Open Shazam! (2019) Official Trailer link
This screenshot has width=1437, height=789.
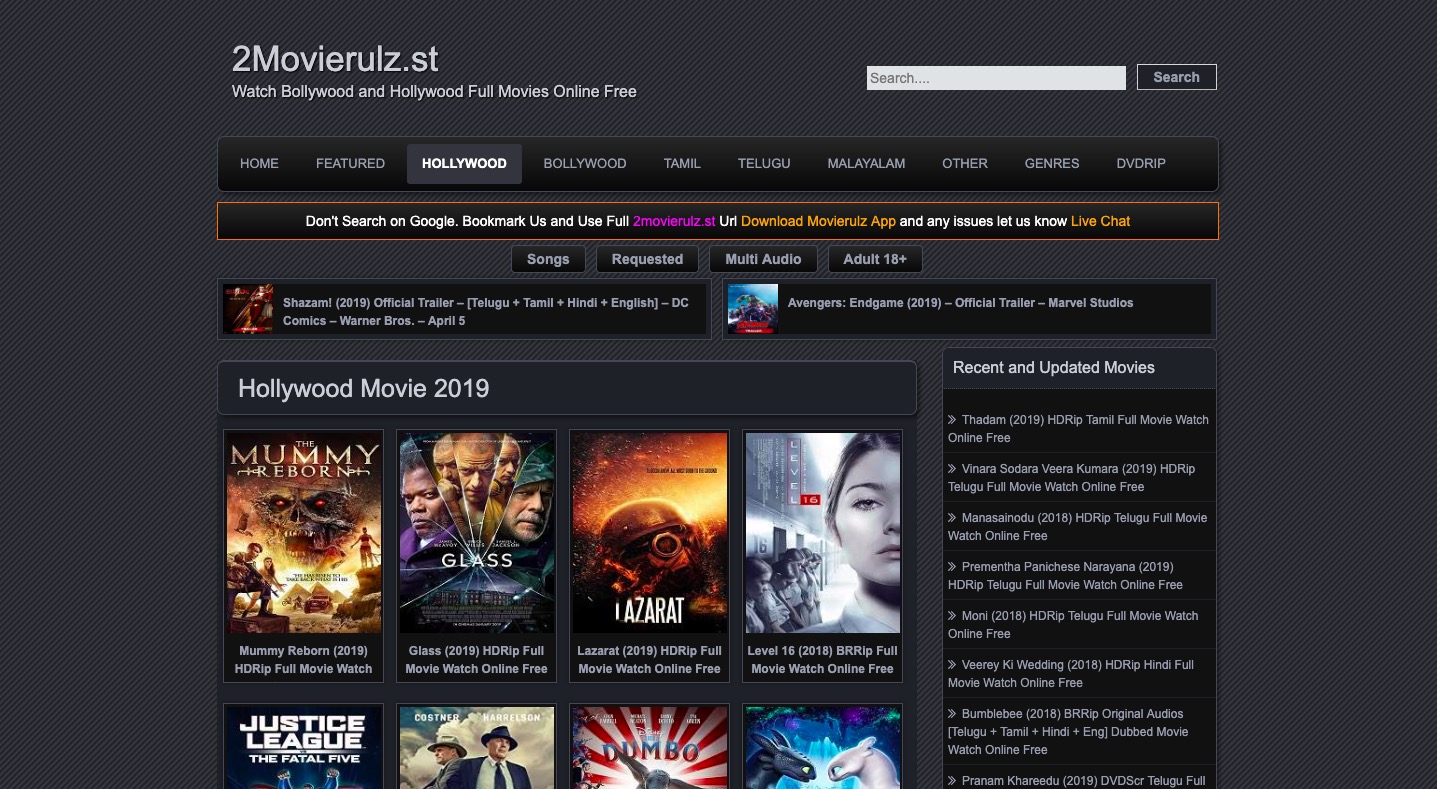click(486, 311)
